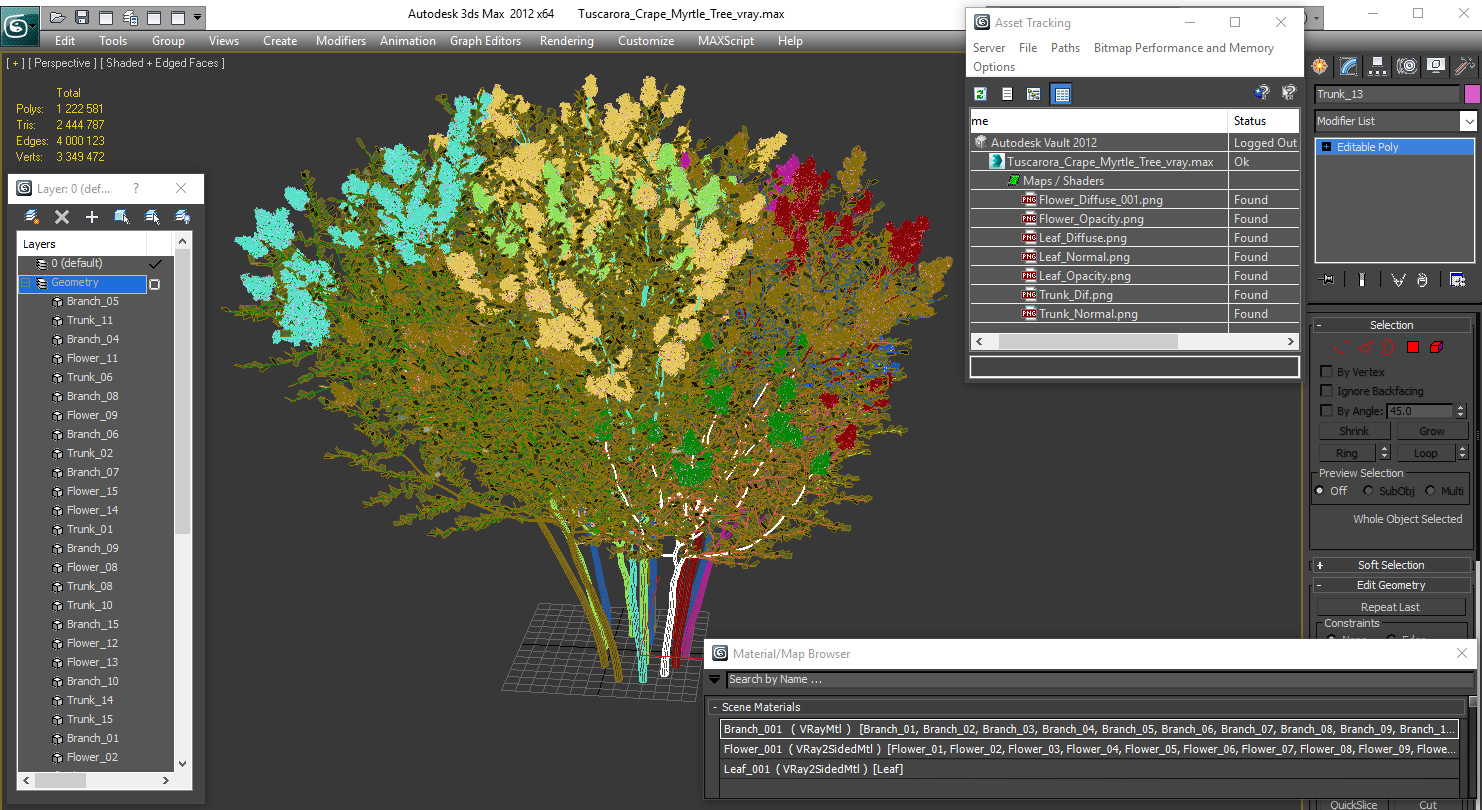Open the Modifier List dropdown
Viewport: 1482px width, 810px height.
(x=1468, y=121)
